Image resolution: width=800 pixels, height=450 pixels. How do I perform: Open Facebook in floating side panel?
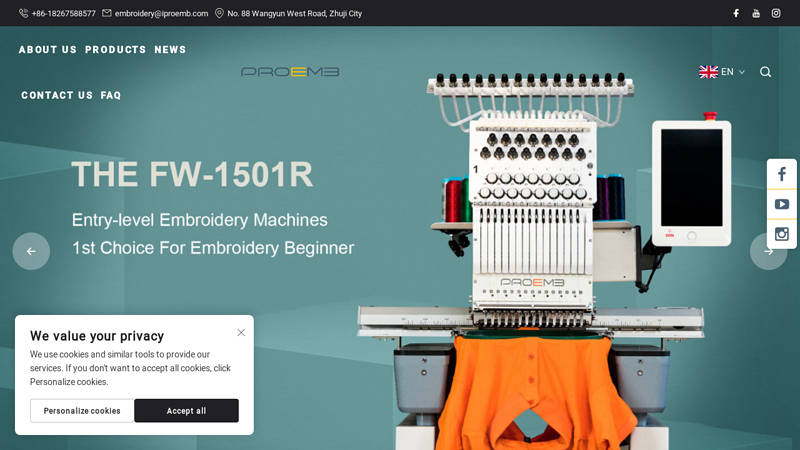[x=782, y=174]
